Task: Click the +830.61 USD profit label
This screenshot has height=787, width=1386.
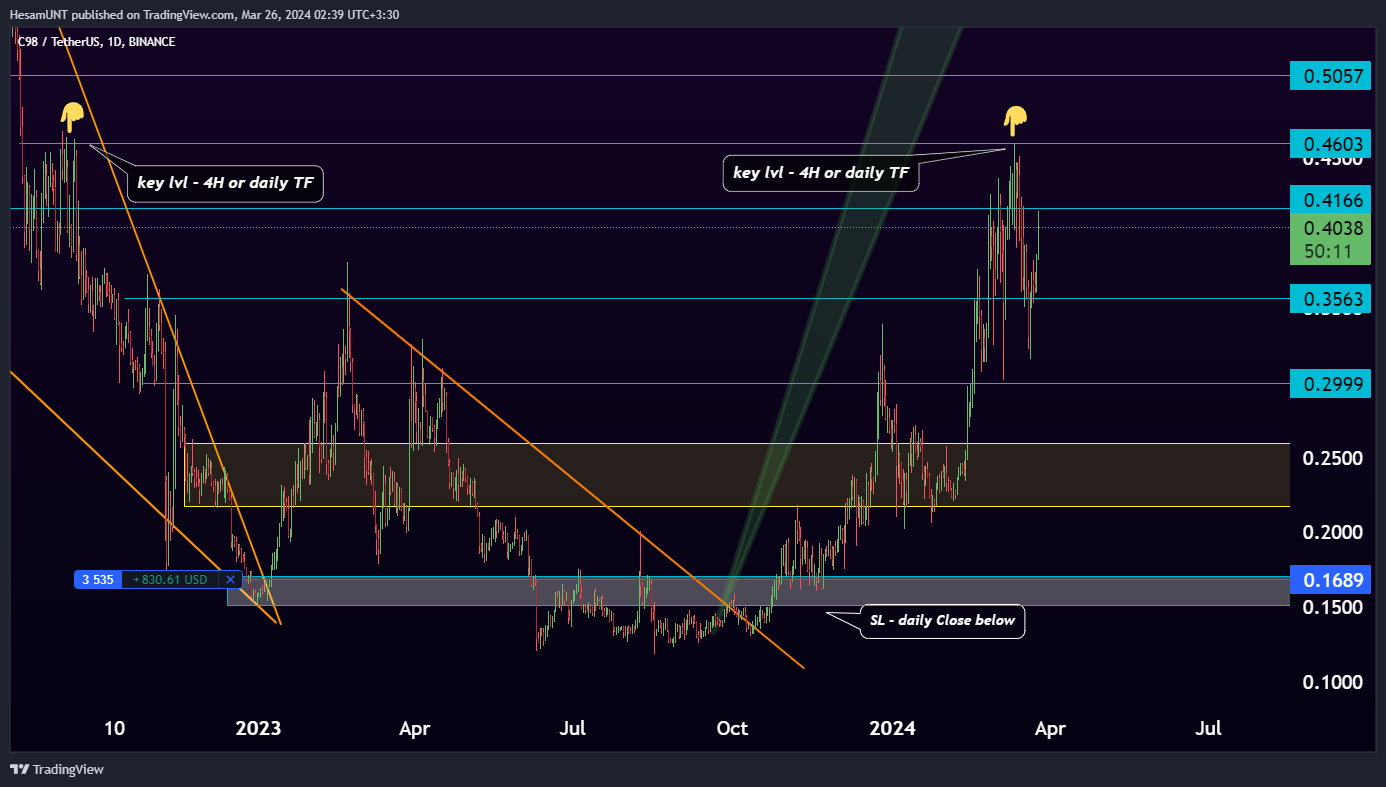Action: click(170, 579)
